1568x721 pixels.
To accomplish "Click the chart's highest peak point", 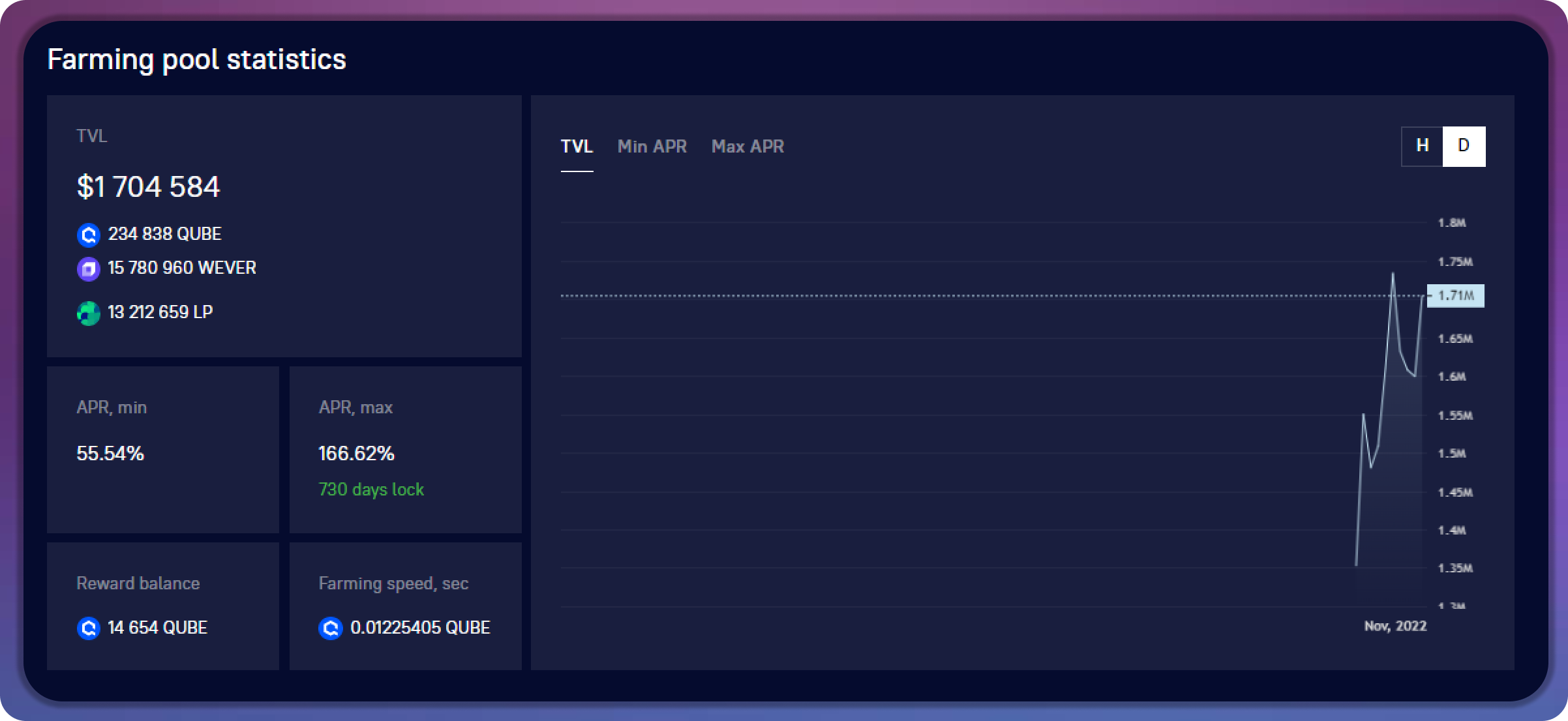I will [1393, 274].
